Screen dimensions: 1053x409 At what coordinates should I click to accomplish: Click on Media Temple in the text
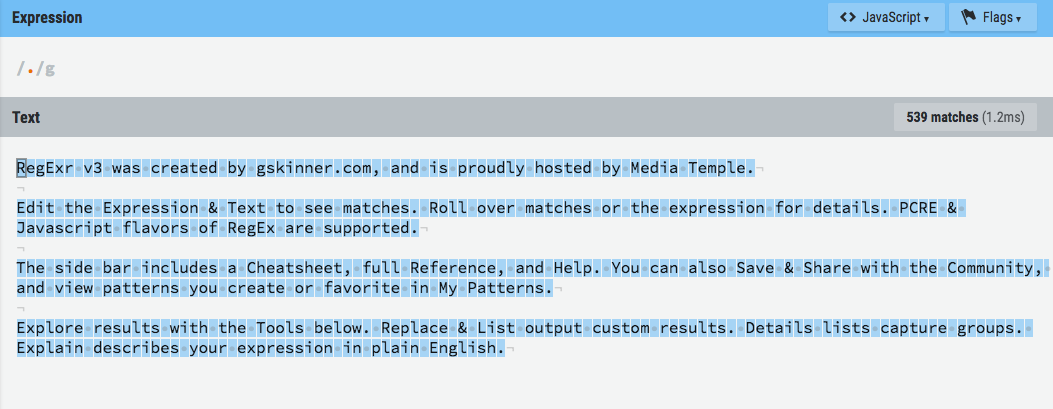coord(690,168)
